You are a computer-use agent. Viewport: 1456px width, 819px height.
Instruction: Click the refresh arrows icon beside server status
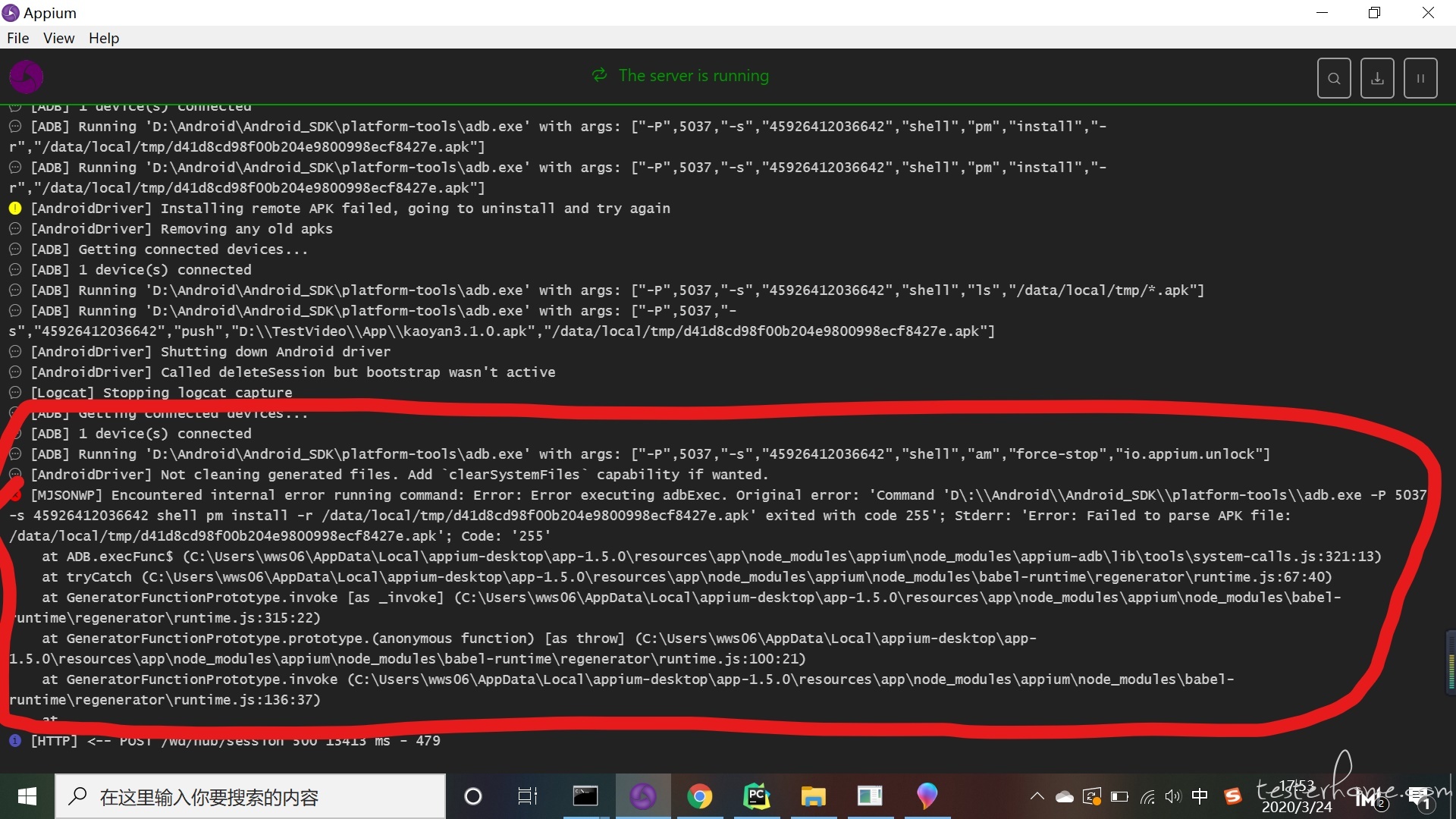pos(600,75)
